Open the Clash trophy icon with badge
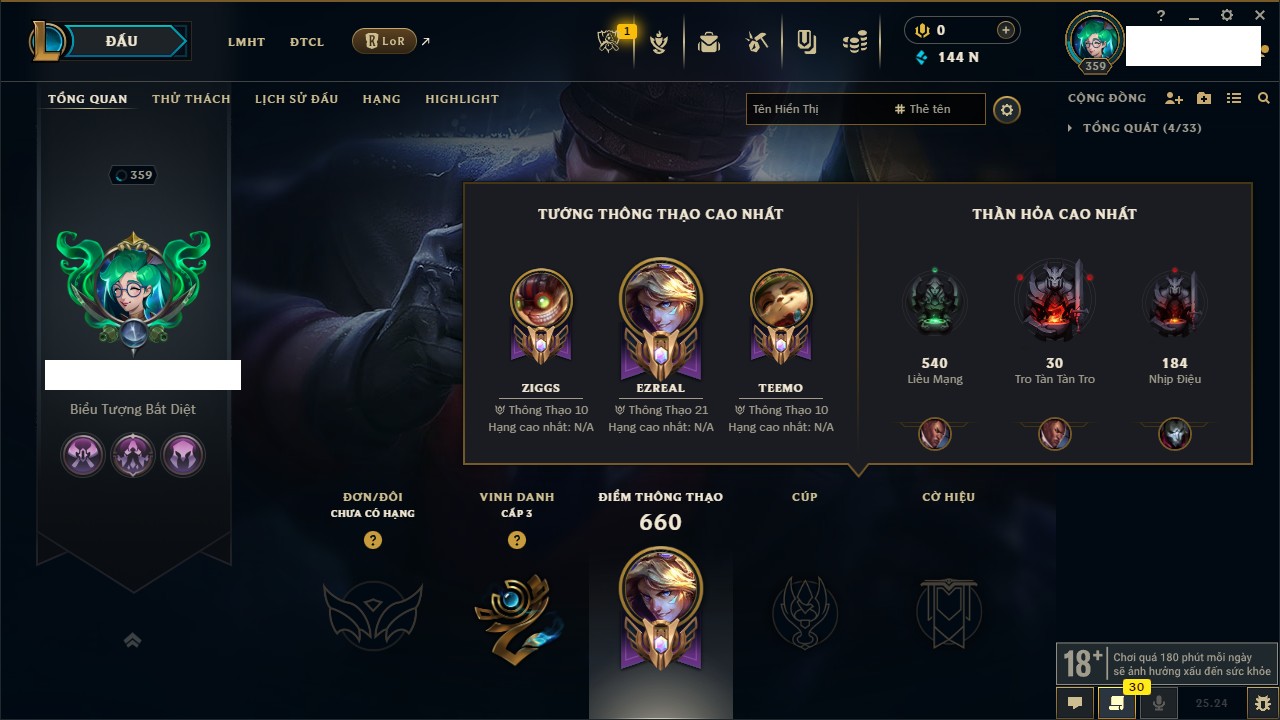The height and width of the screenshot is (720, 1280). 609,42
